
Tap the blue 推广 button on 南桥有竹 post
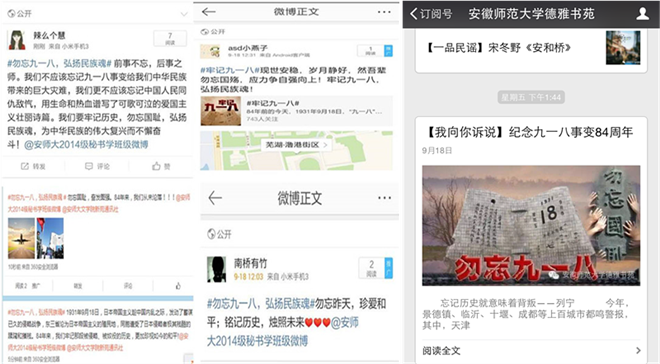pos(389,268)
